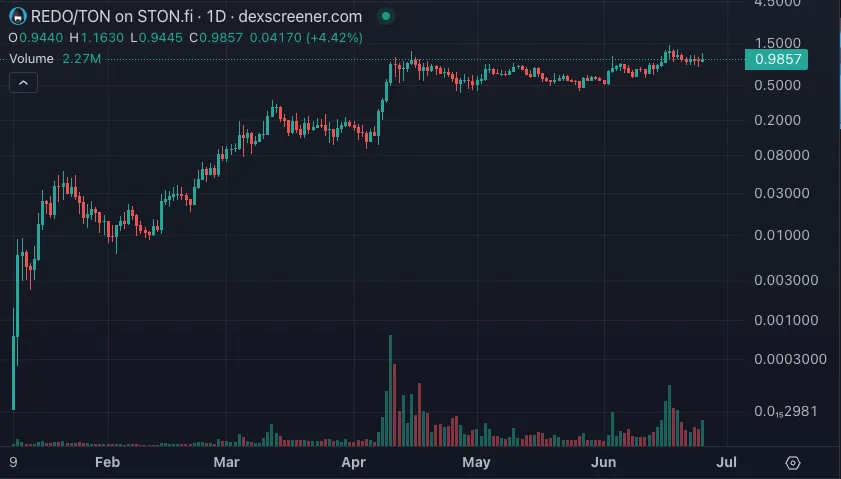The width and height of the screenshot is (841, 479).
Task: Click the 0.01000 price scale label
Action: coord(779,236)
